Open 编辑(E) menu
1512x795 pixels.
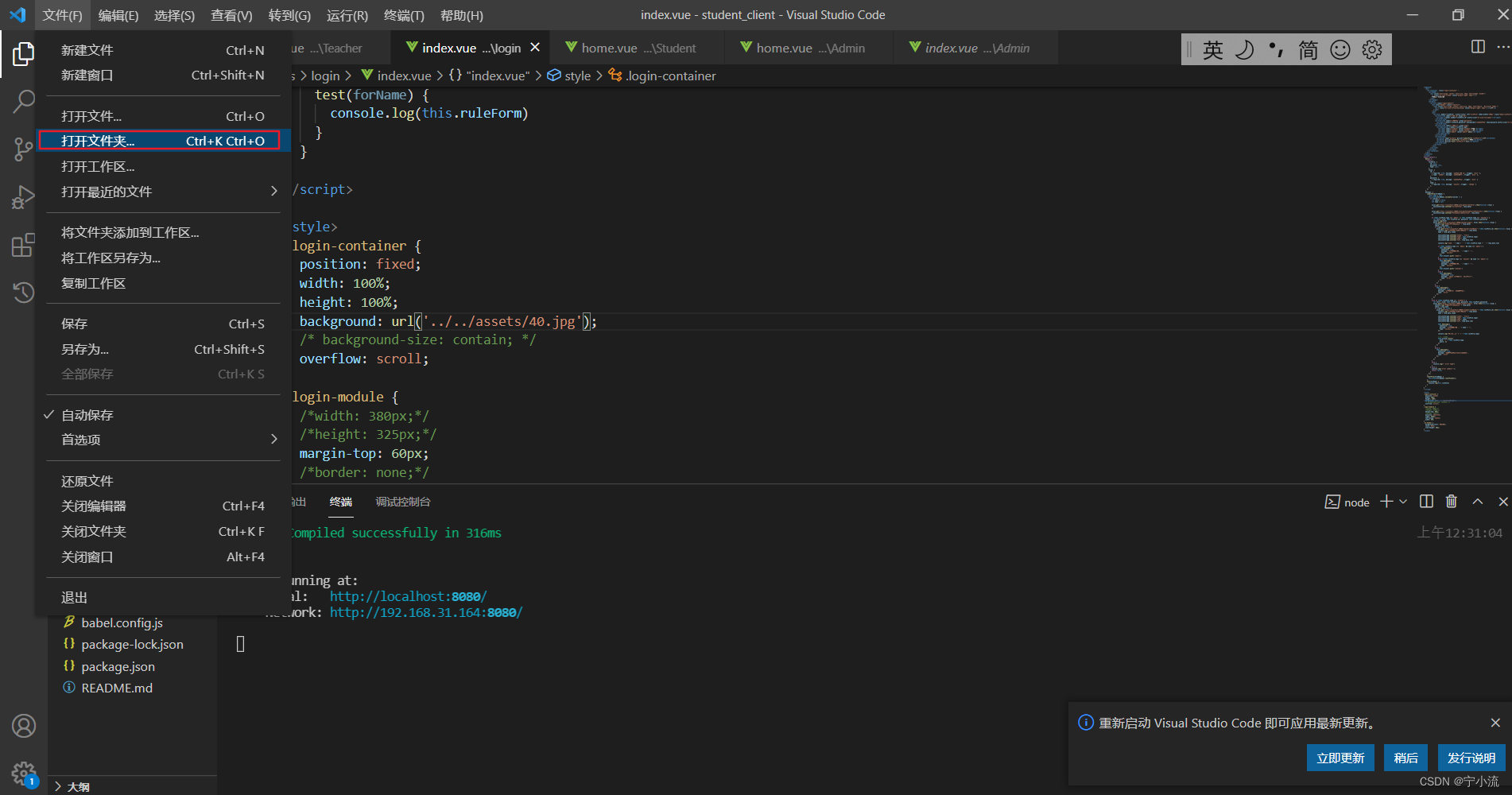(x=118, y=15)
